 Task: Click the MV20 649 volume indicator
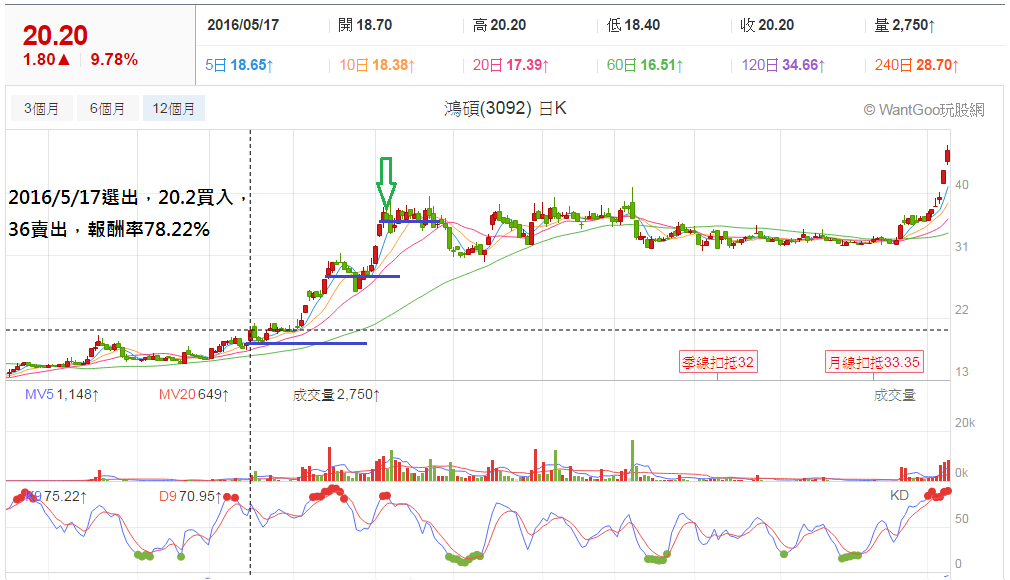pyautogui.click(x=194, y=394)
